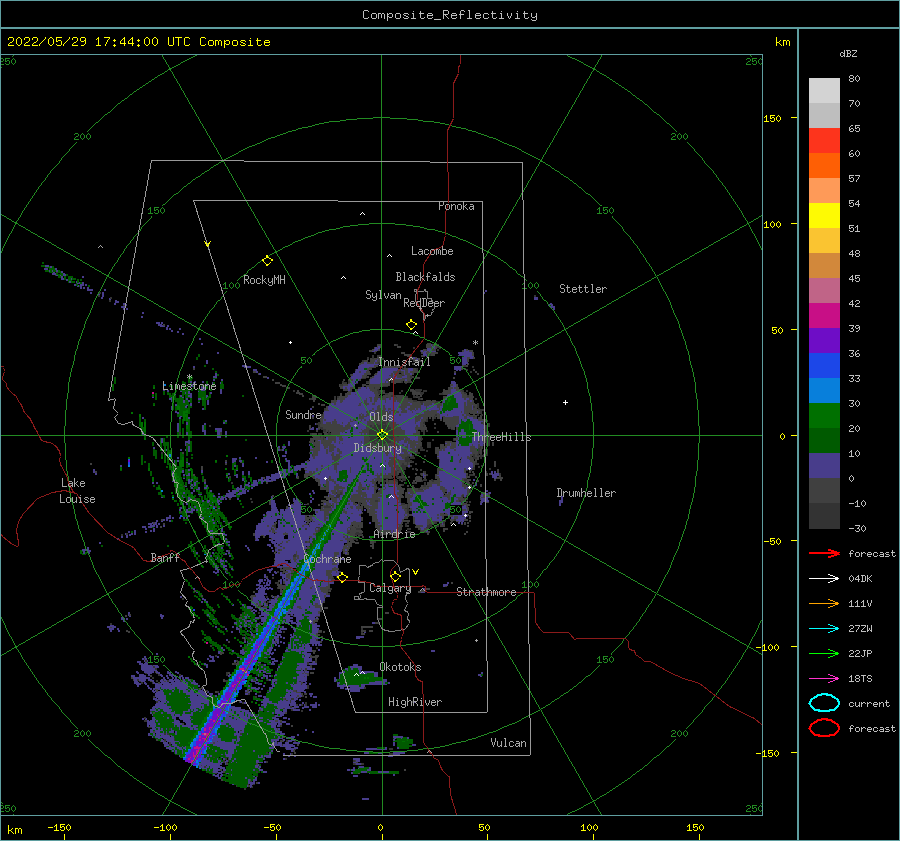This screenshot has height=841, width=900.
Task: Click the Sylvan label on map
Action: point(383,295)
